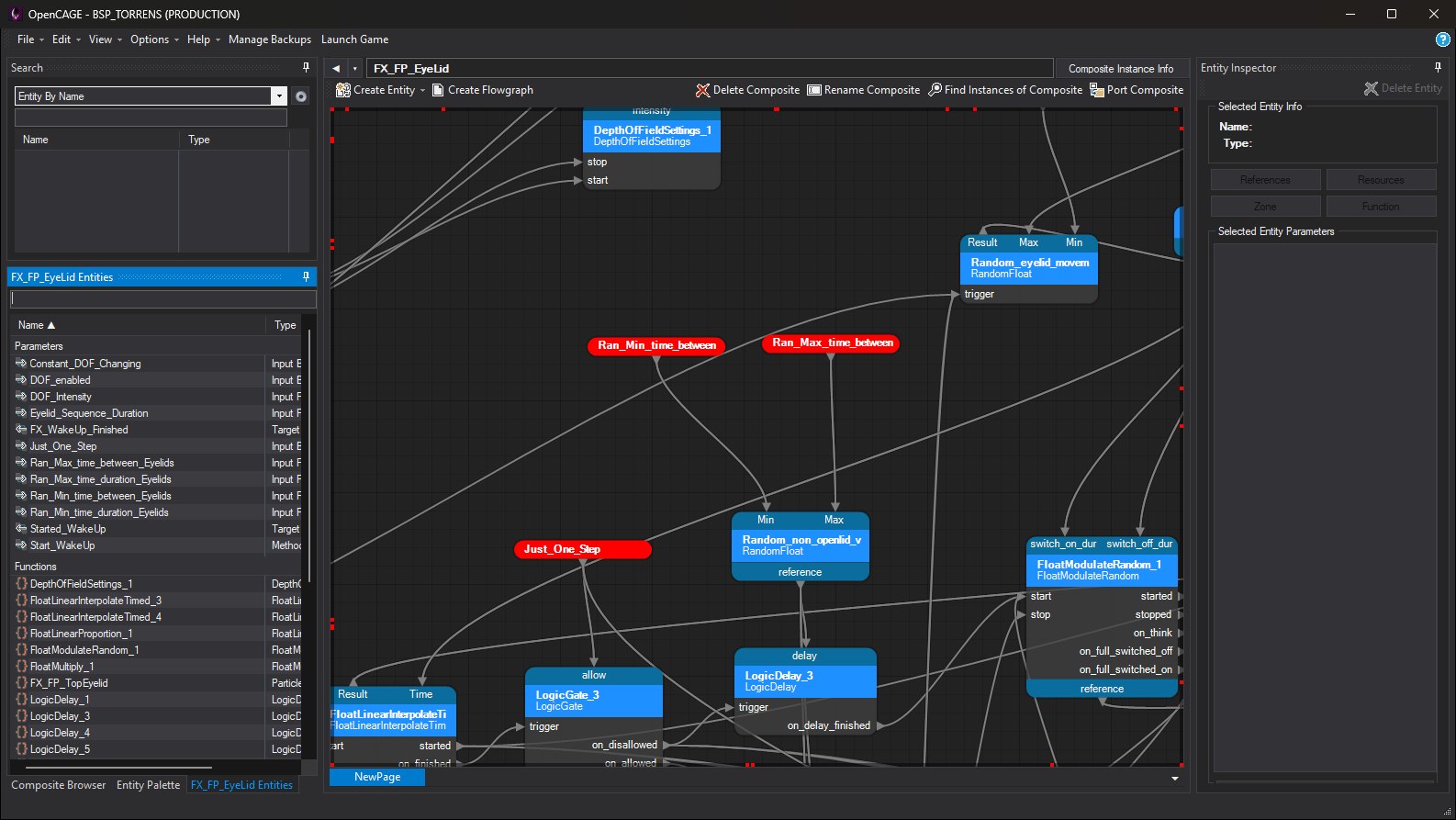Image resolution: width=1456 pixels, height=820 pixels.
Task: Click the FX_FP_EyeLid composite path field
Action: pyautogui.click(x=710, y=69)
